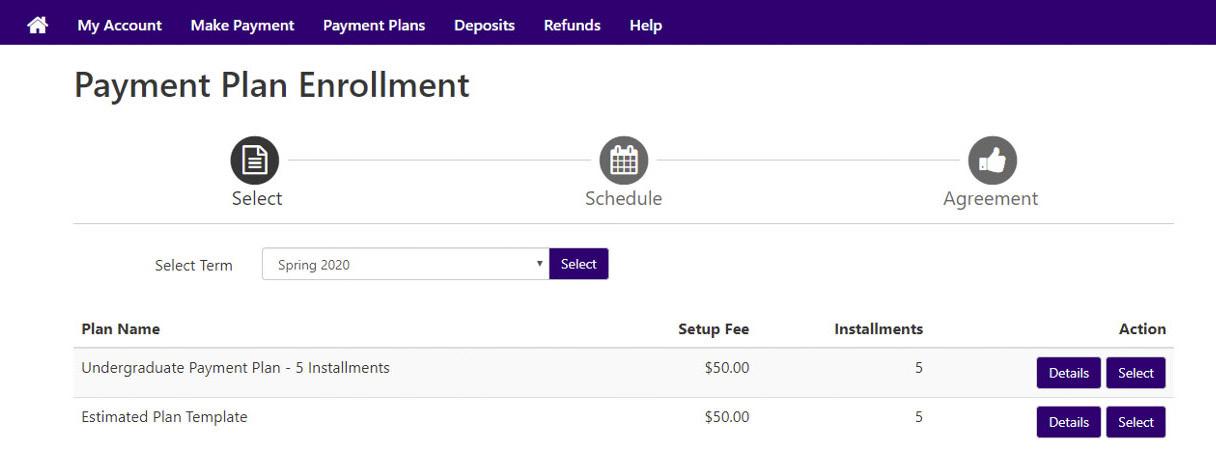The height and width of the screenshot is (472, 1216).
Task: Click the Select step document icon
Action: 255,160
